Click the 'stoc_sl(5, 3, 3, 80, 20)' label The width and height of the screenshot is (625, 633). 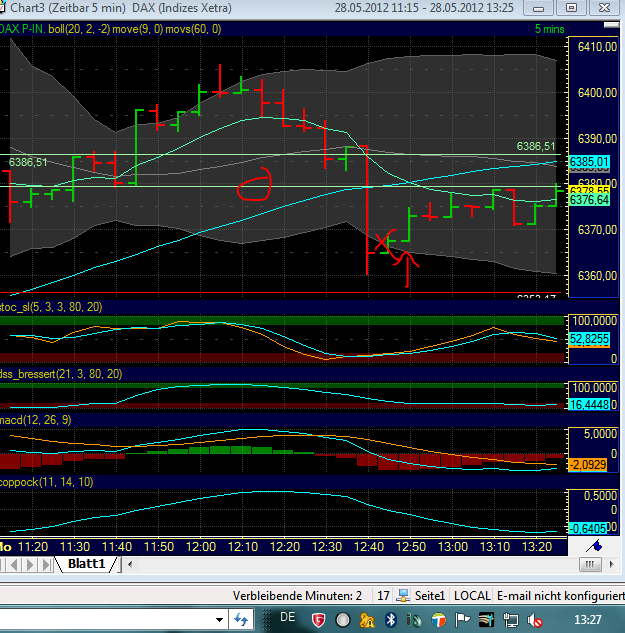(51, 307)
